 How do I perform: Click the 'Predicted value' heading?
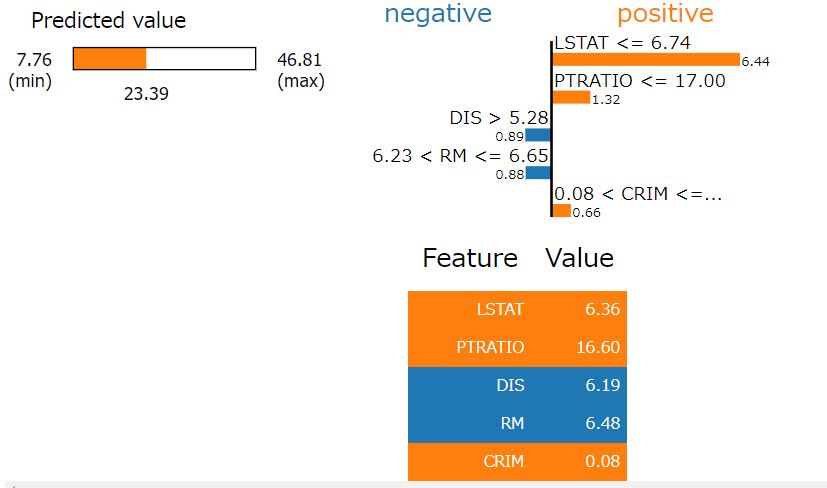tap(109, 21)
